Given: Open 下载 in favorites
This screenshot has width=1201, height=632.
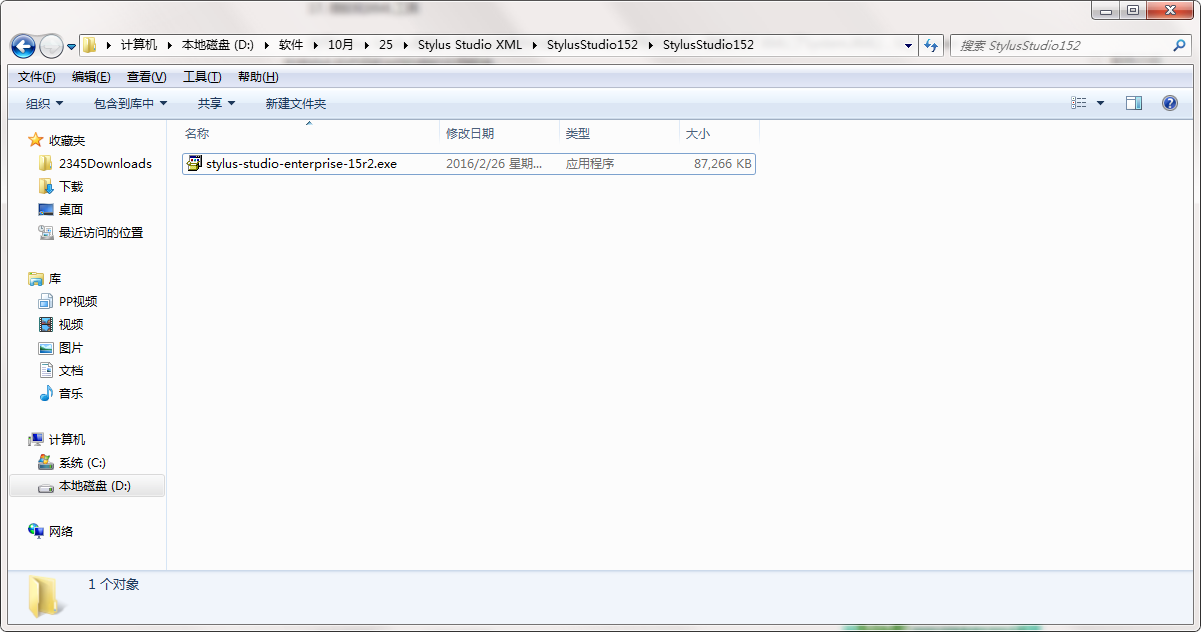Looking at the screenshot, I should click(71, 186).
